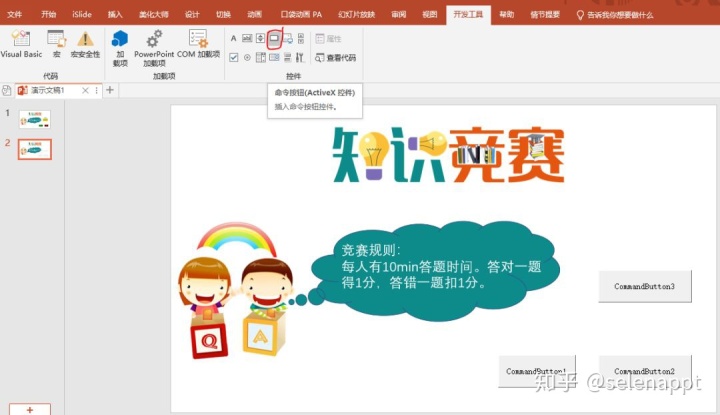This screenshot has width=720, height=415.
Task: Select the cartoon children Q&A picture
Action: pyautogui.click(x=236, y=290)
